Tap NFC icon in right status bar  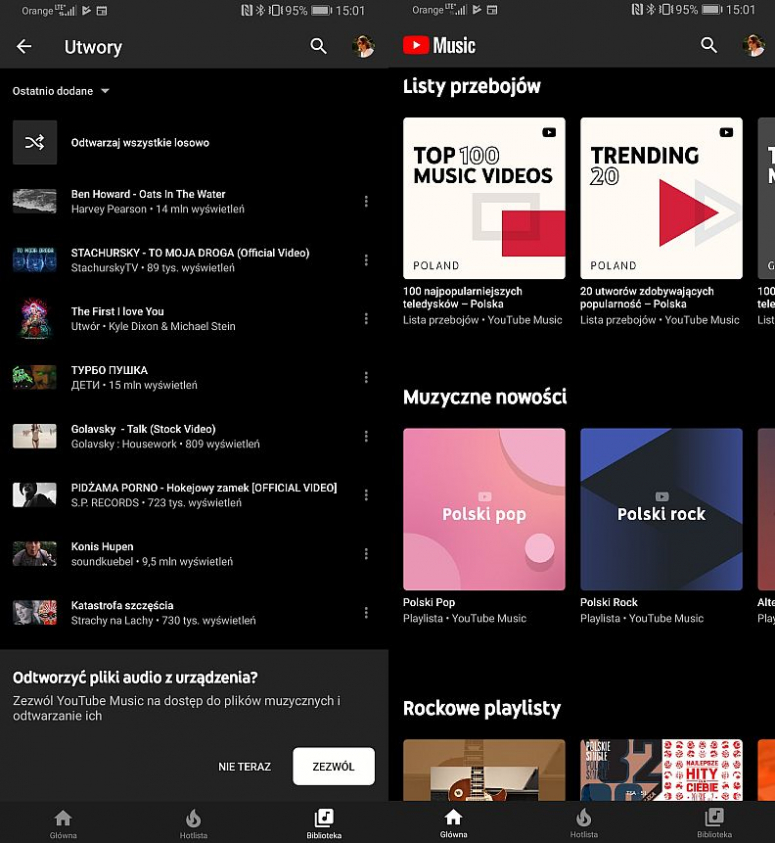coord(637,10)
